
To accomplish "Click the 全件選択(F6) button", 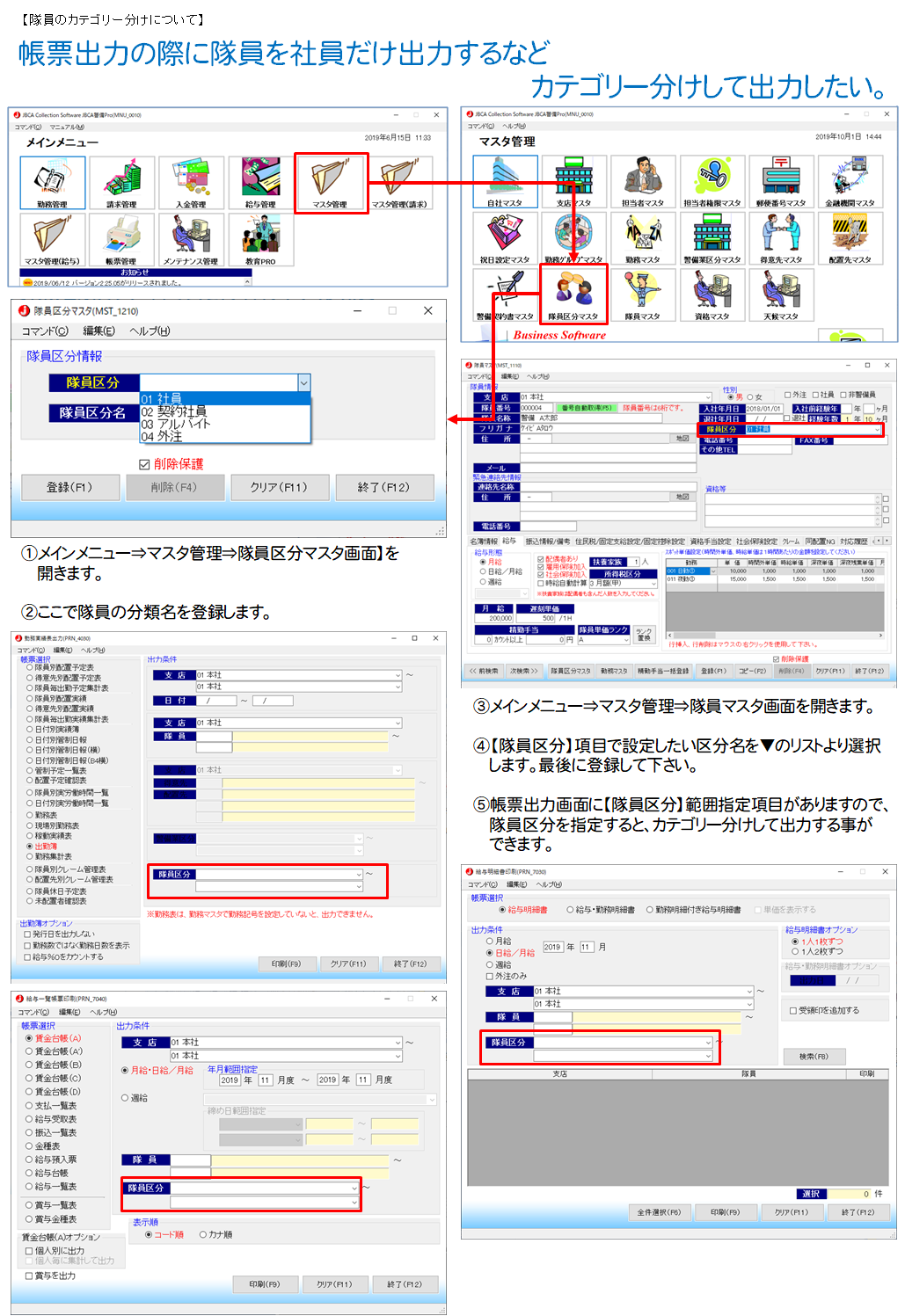I will pos(659,1212).
